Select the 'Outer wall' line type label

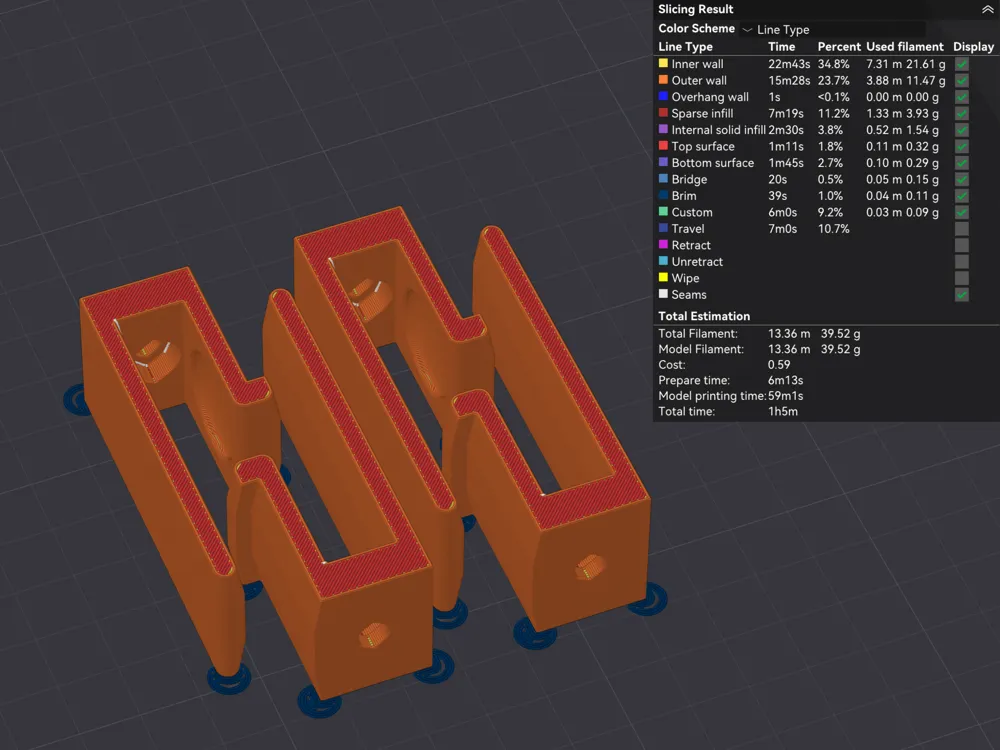(699, 80)
